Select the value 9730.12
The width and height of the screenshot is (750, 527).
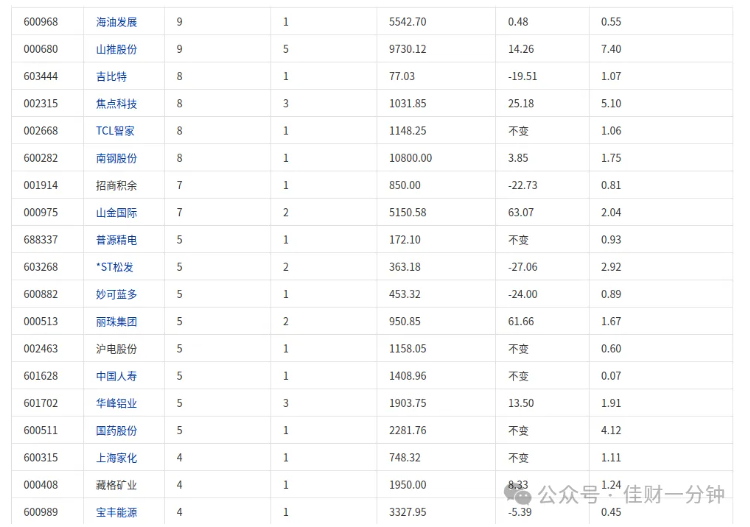coord(408,49)
